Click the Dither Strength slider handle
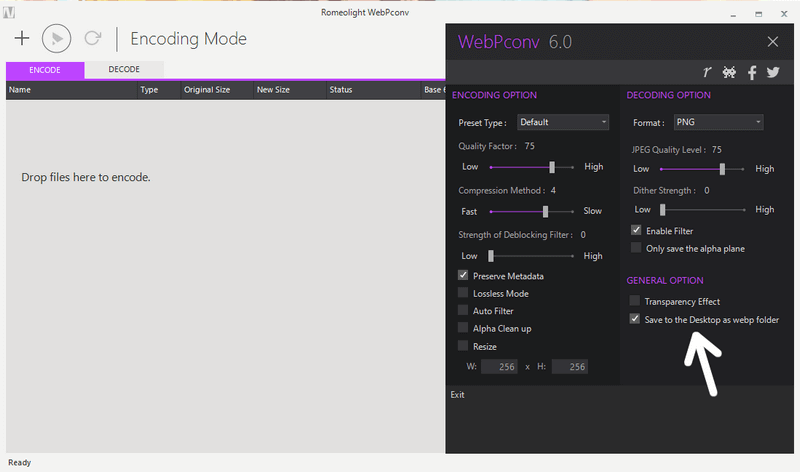Screen dimensions: 800x472 point(663,210)
